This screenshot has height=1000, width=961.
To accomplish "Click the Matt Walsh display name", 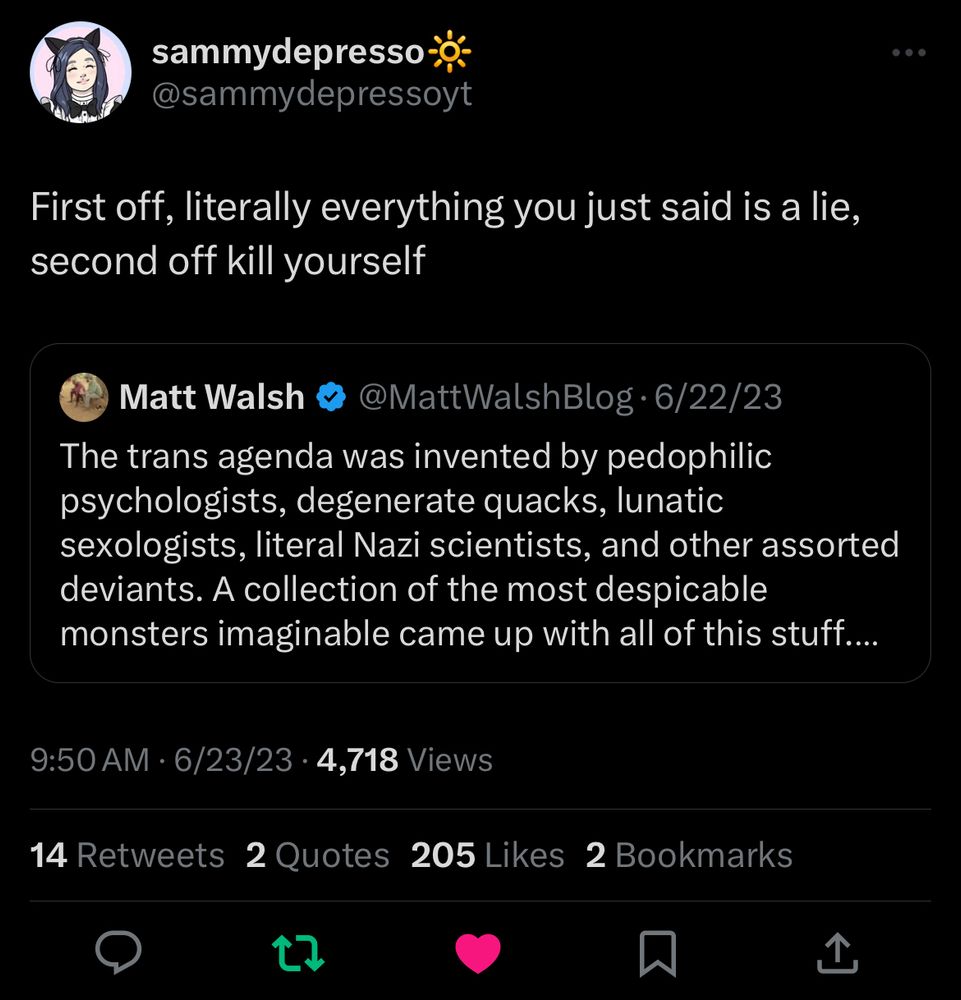I will pyautogui.click(x=211, y=398).
